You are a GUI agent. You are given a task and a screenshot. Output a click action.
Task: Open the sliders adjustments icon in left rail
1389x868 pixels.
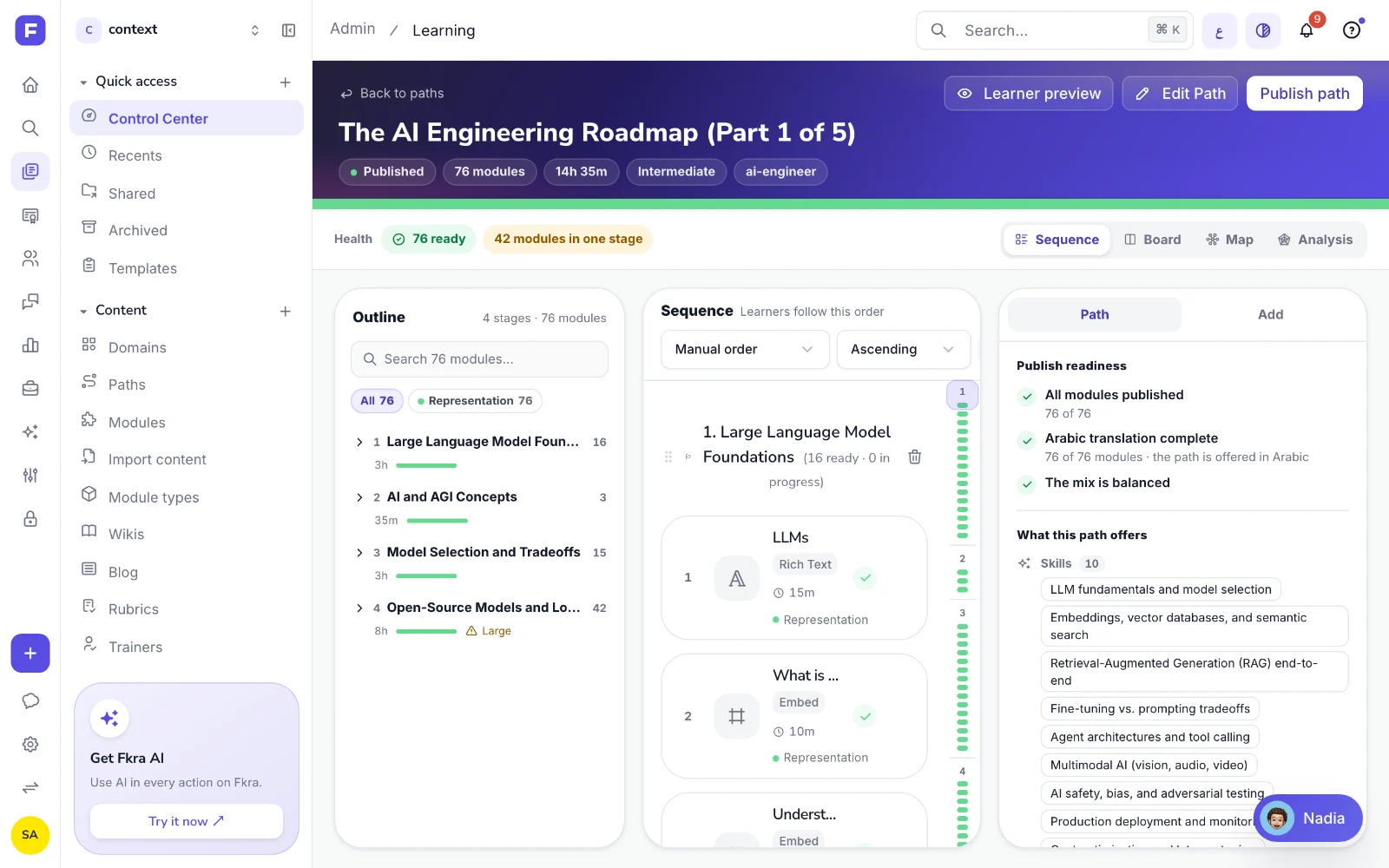30,475
